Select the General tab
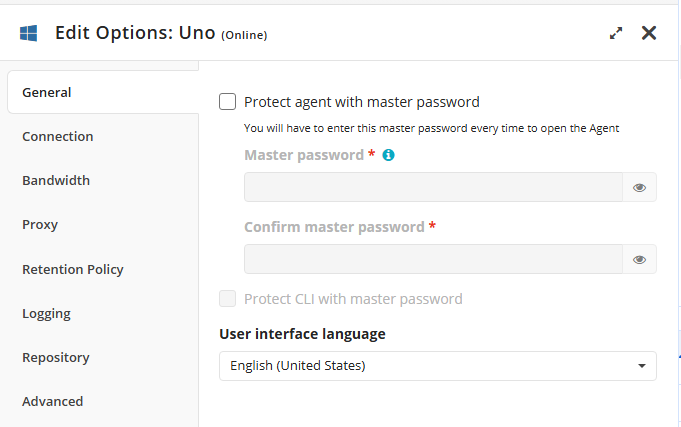 point(47,92)
